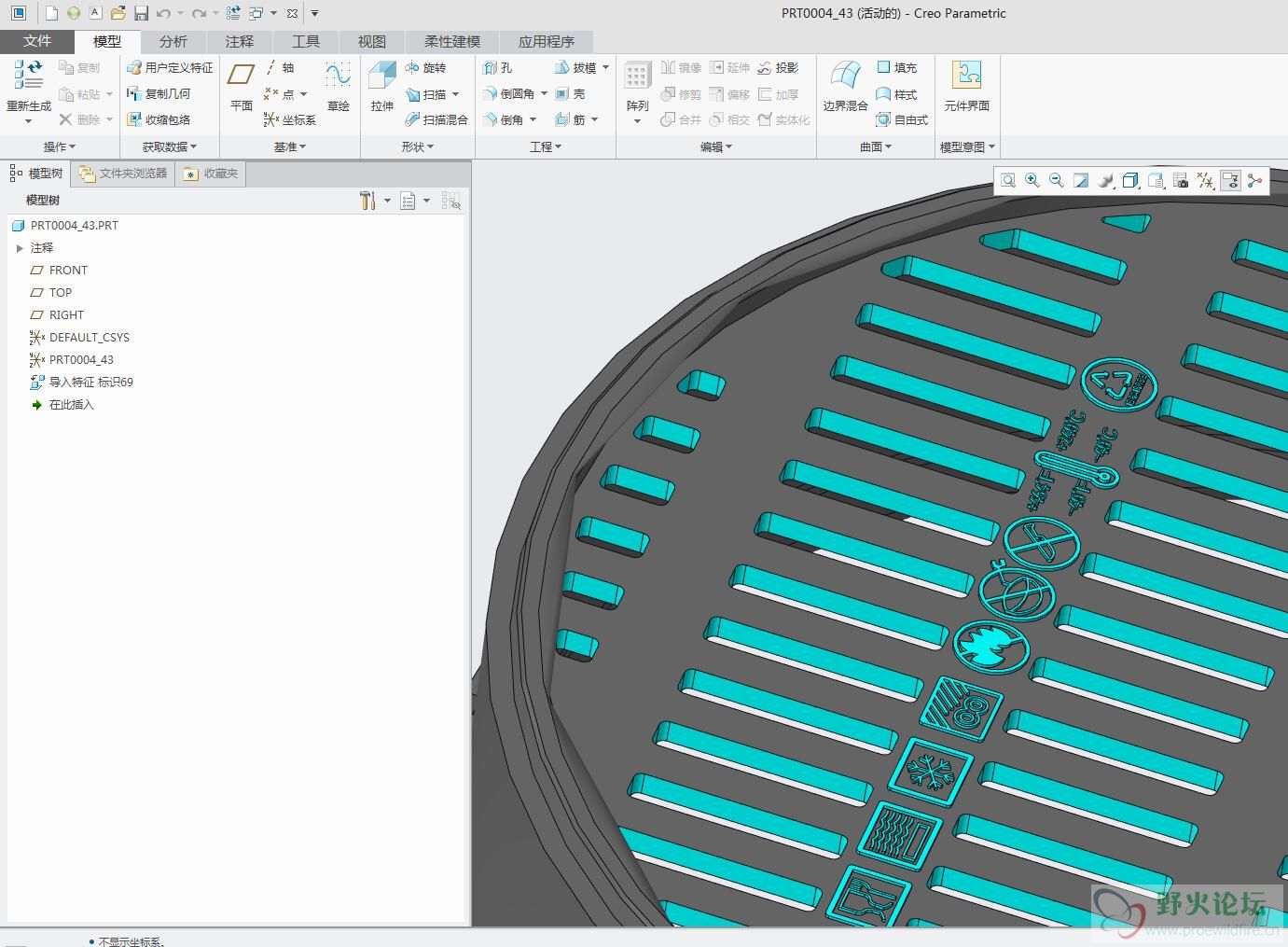1288x947 pixels.
Task: Select the Axis (轴) tool
Action: [x=280, y=67]
